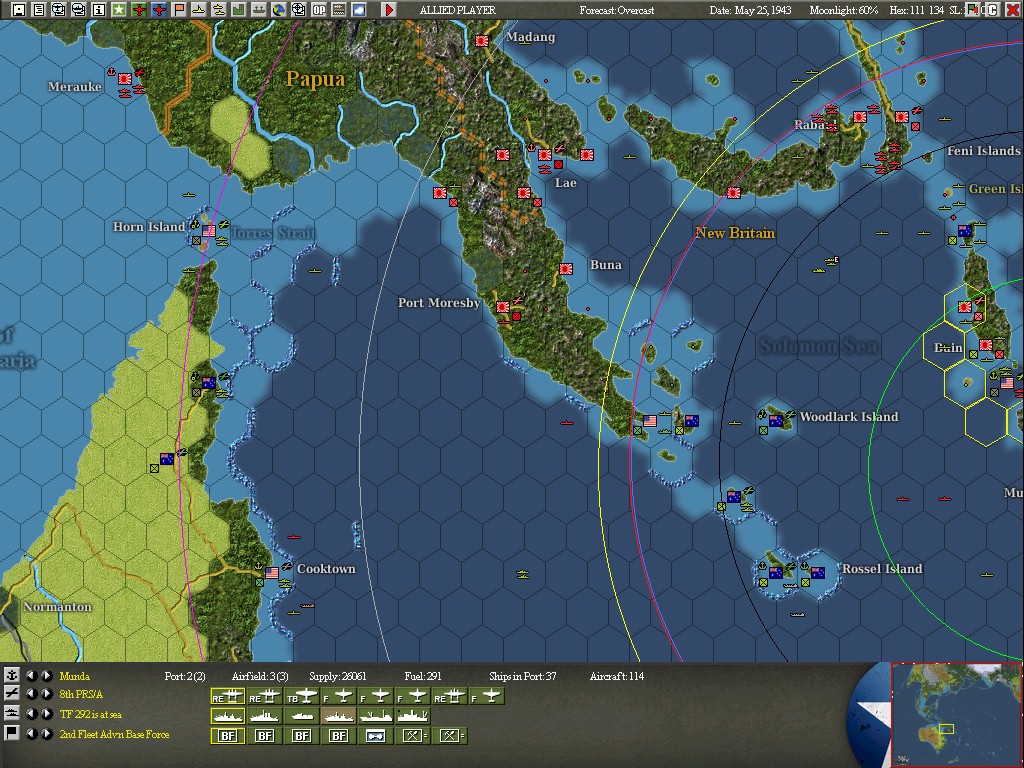Go to previous base left of Munda

pos(31,675)
